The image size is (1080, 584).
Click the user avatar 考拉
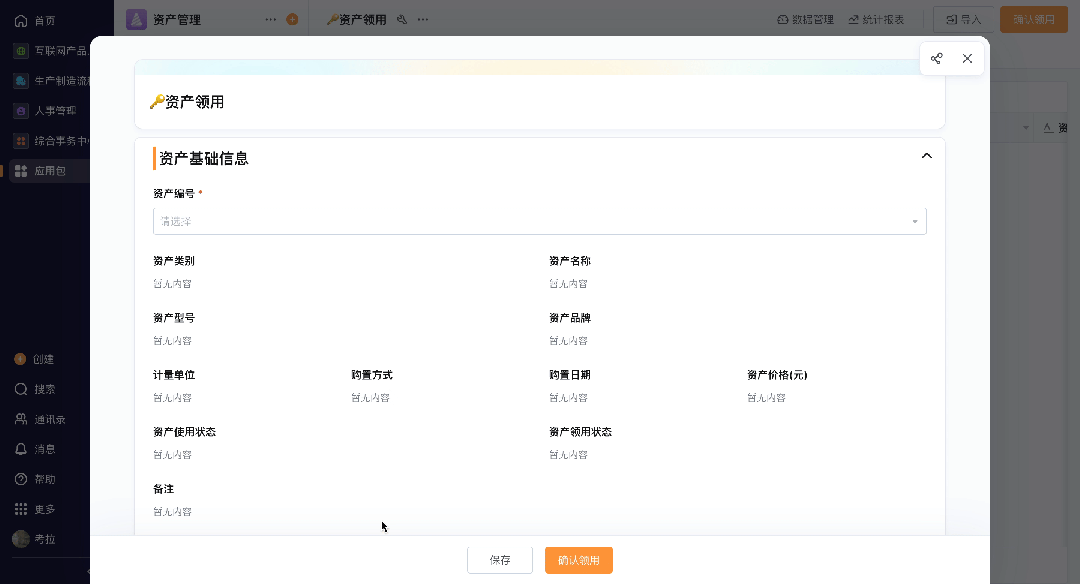tap(21, 539)
